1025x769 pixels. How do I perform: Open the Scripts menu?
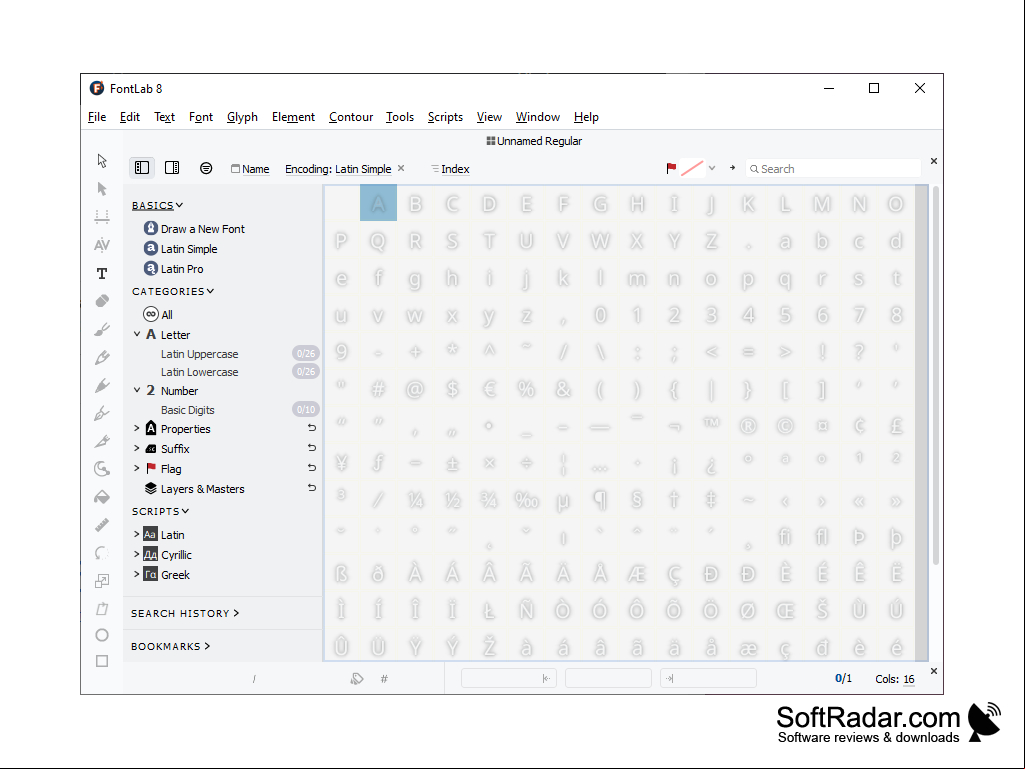445,116
